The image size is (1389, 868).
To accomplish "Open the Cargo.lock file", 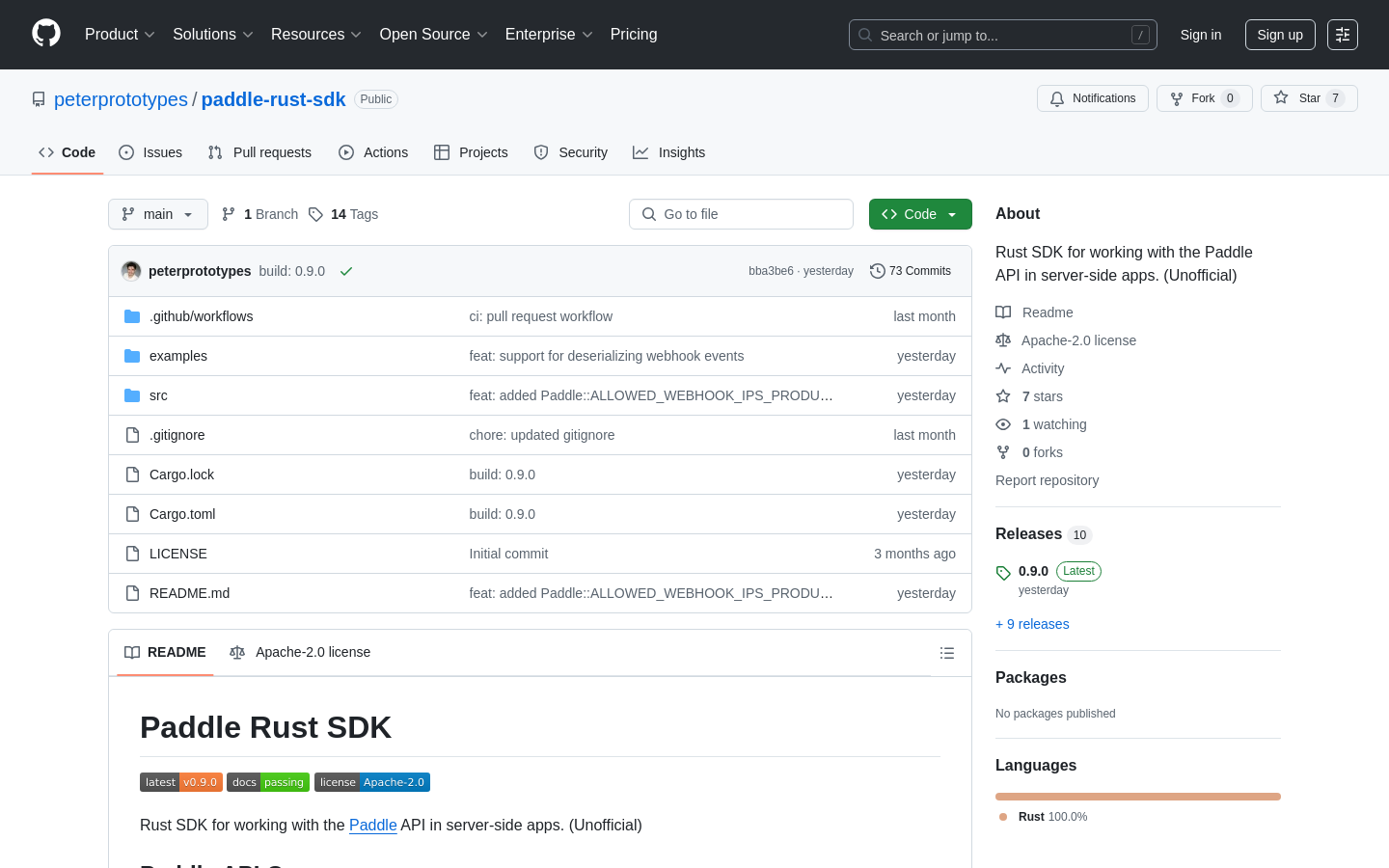I will (181, 475).
